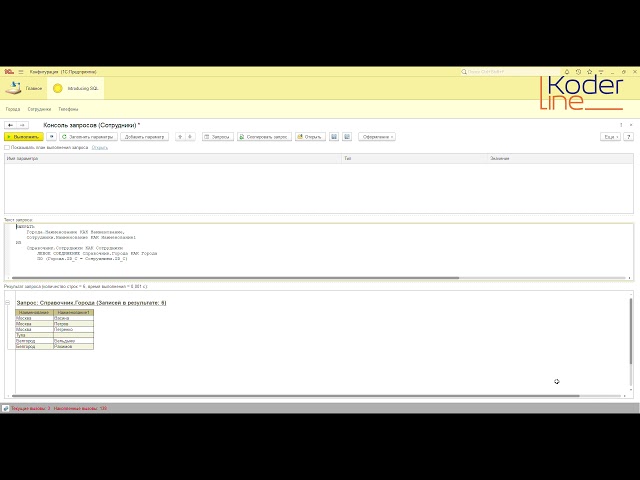Move parameter down with the down arrow
This screenshot has height=480, width=640.
[190, 137]
